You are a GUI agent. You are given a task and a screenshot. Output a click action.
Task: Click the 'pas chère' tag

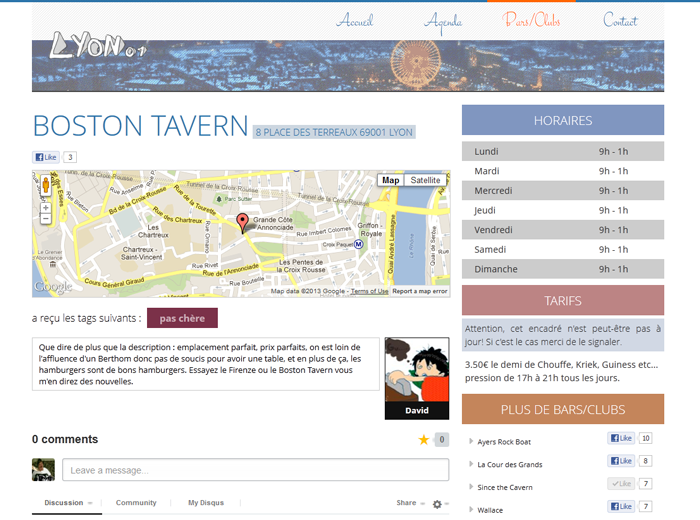[x=182, y=318]
